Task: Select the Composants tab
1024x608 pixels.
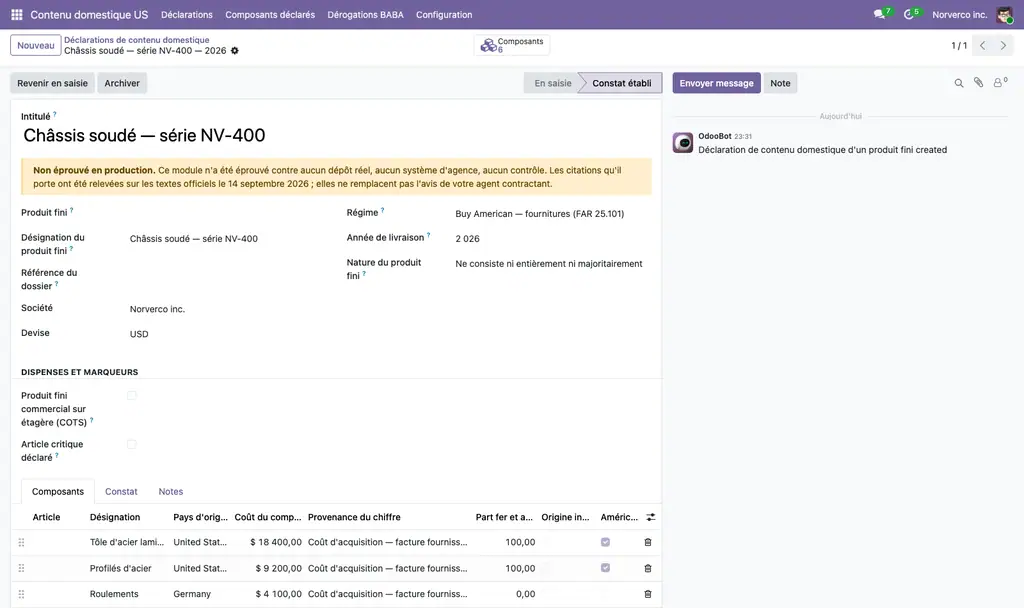Action: click(x=57, y=492)
